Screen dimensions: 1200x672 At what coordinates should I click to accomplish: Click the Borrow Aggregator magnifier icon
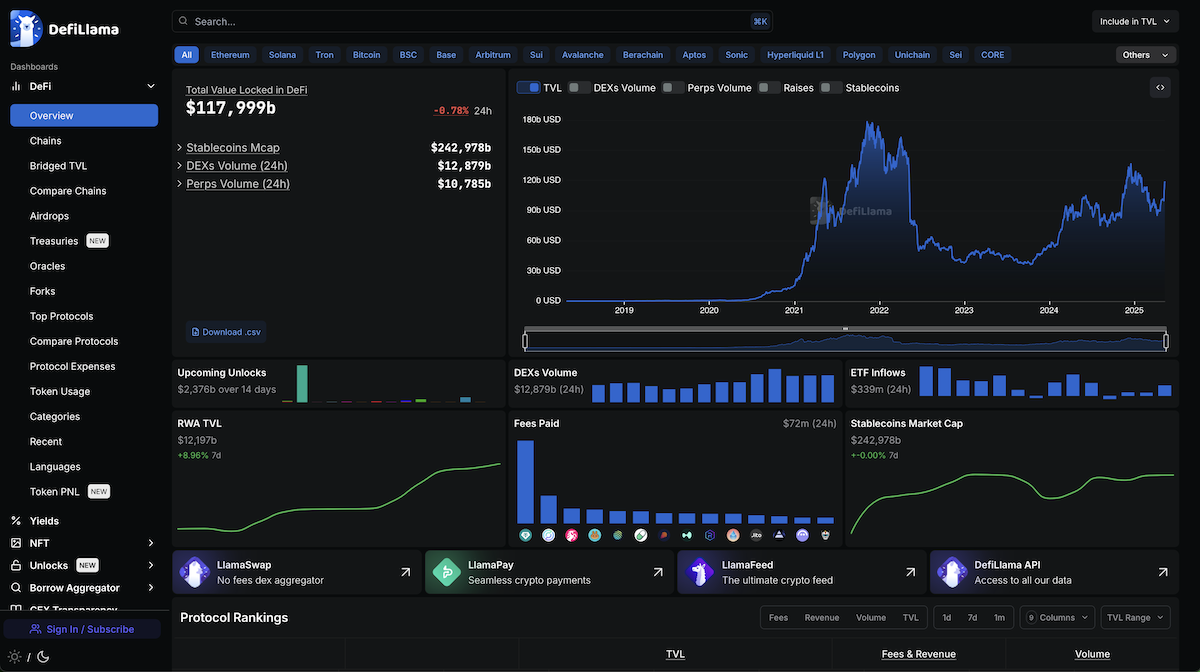(x=16, y=588)
